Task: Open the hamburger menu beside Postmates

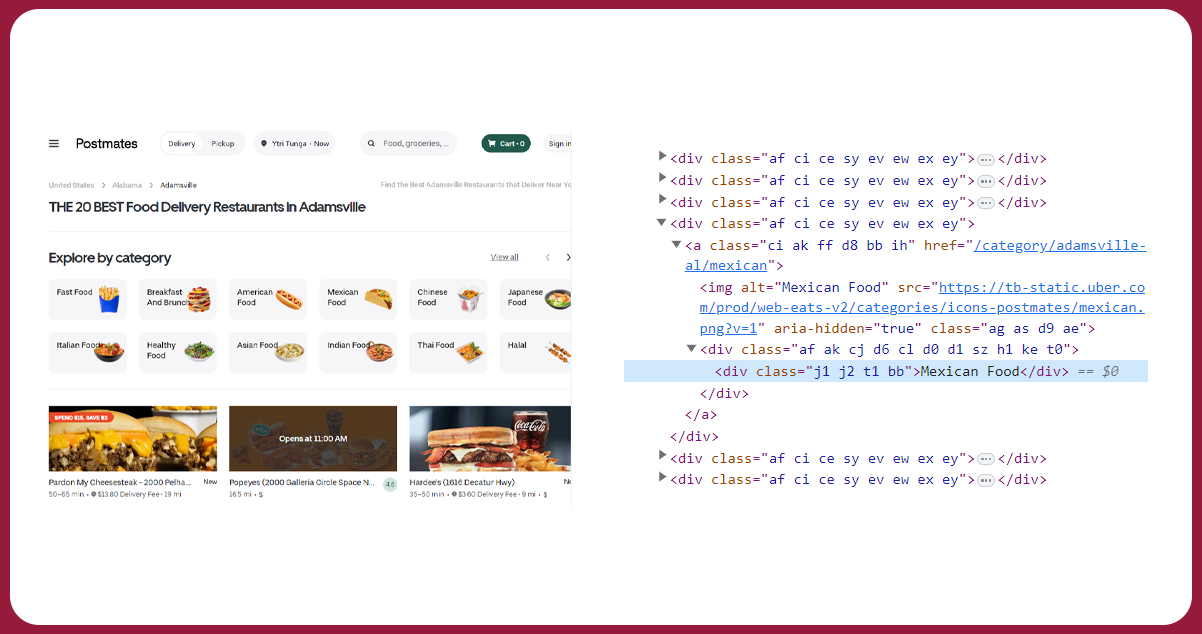Action: coord(54,144)
